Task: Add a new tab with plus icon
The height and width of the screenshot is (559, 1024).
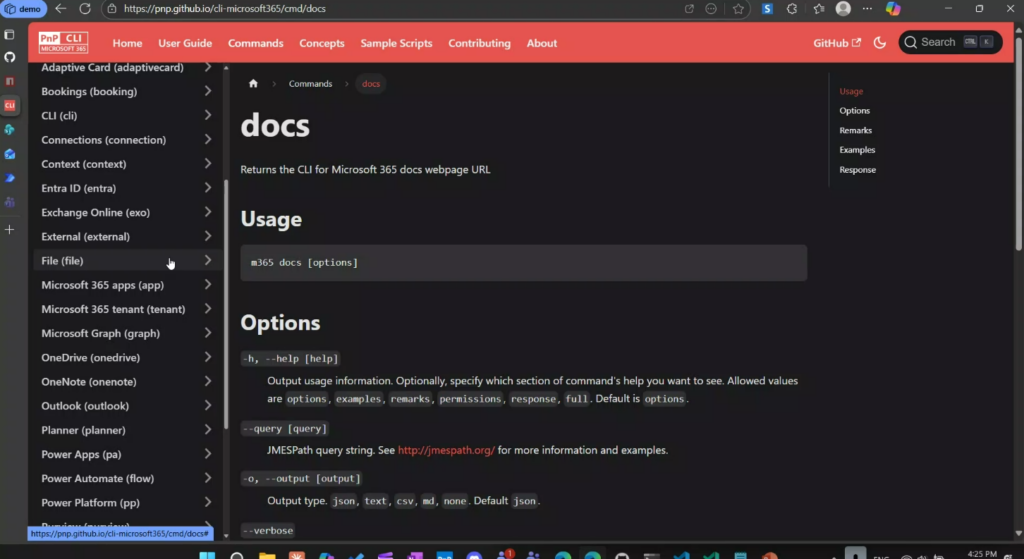Action: click(x=10, y=229)
